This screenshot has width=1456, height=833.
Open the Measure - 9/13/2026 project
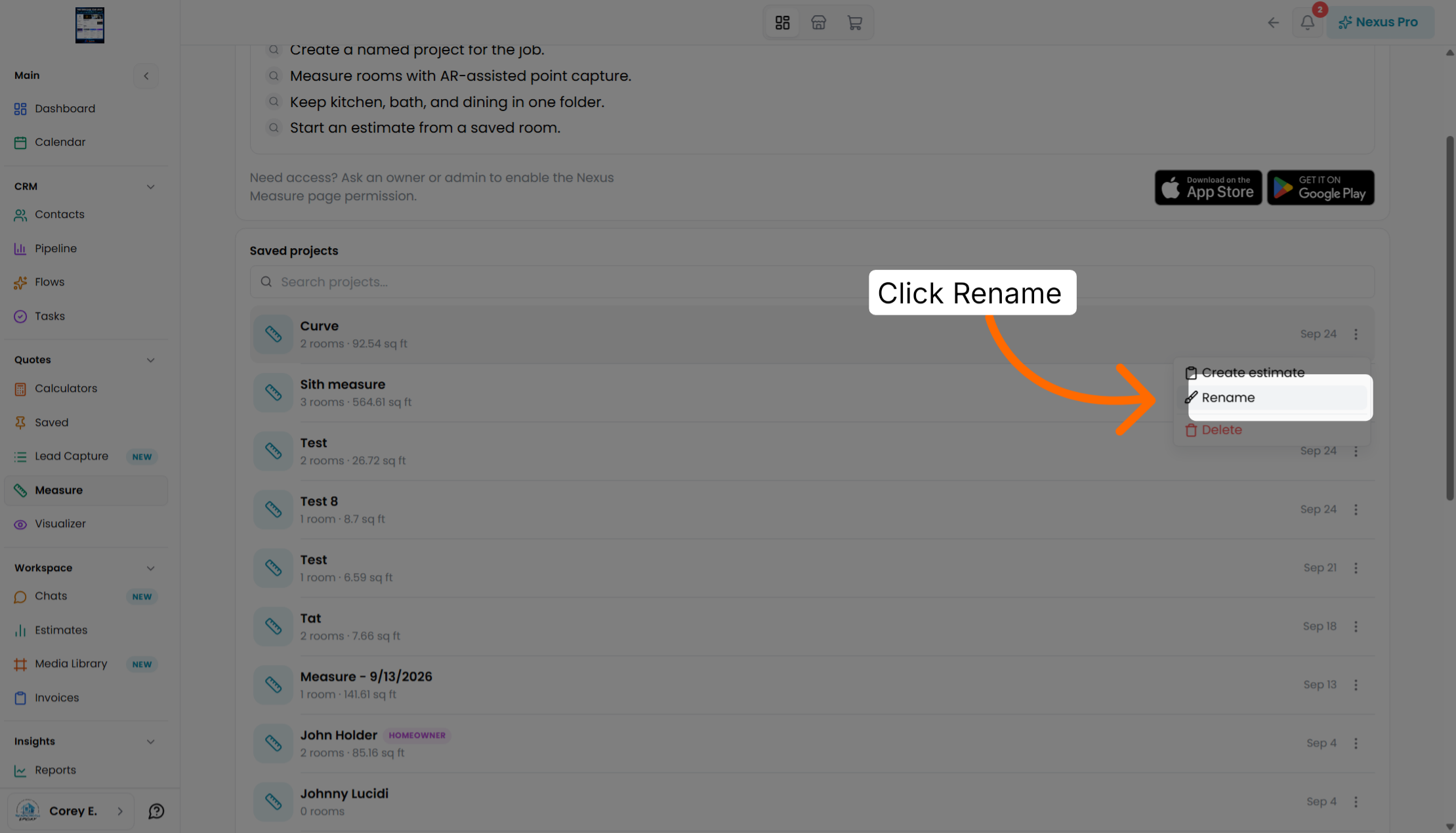coord(812,685)
